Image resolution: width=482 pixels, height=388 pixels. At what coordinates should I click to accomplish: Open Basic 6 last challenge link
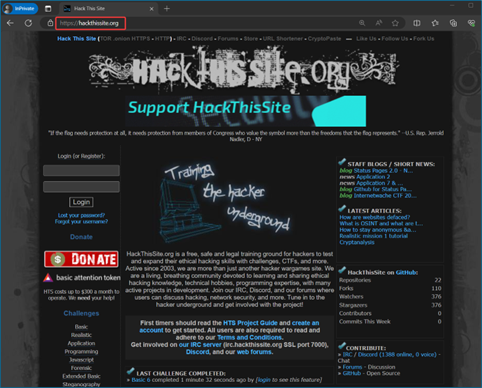[x=141, y=380]
